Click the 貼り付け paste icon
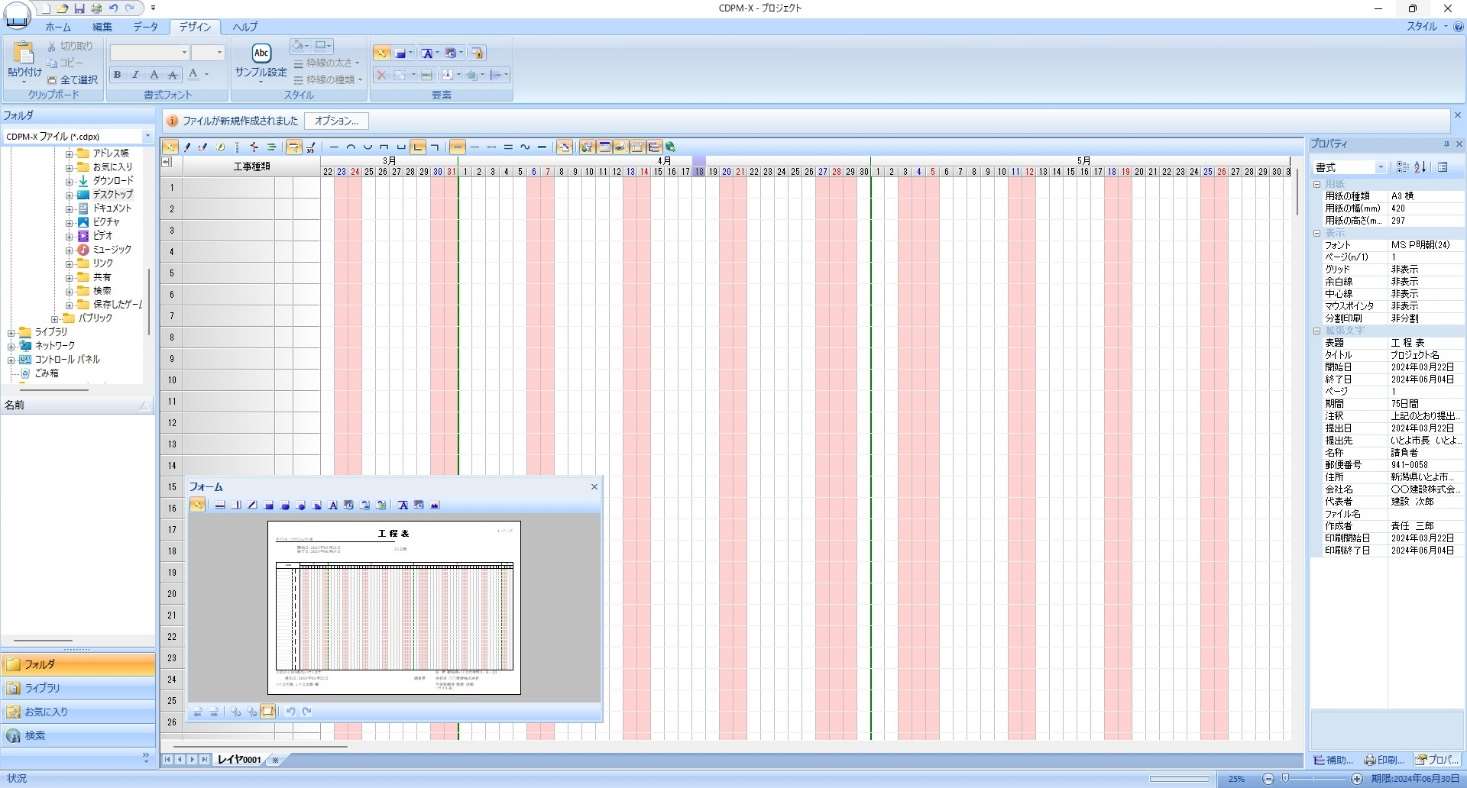The image size is (1467, 788). [24, 52]
